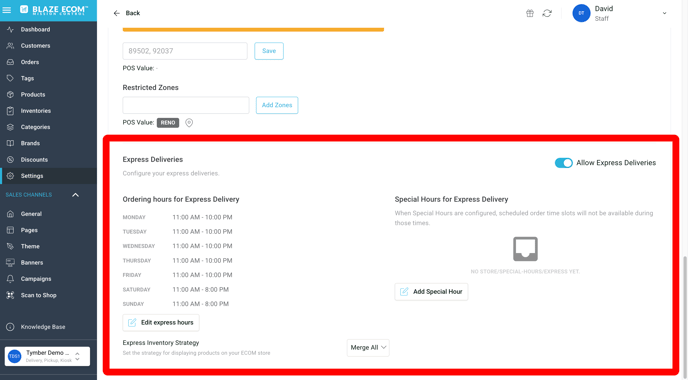Click the Pages layout icon
This screenshot has height=380, width=688.
pyautogui.click(x=10, y=230)
